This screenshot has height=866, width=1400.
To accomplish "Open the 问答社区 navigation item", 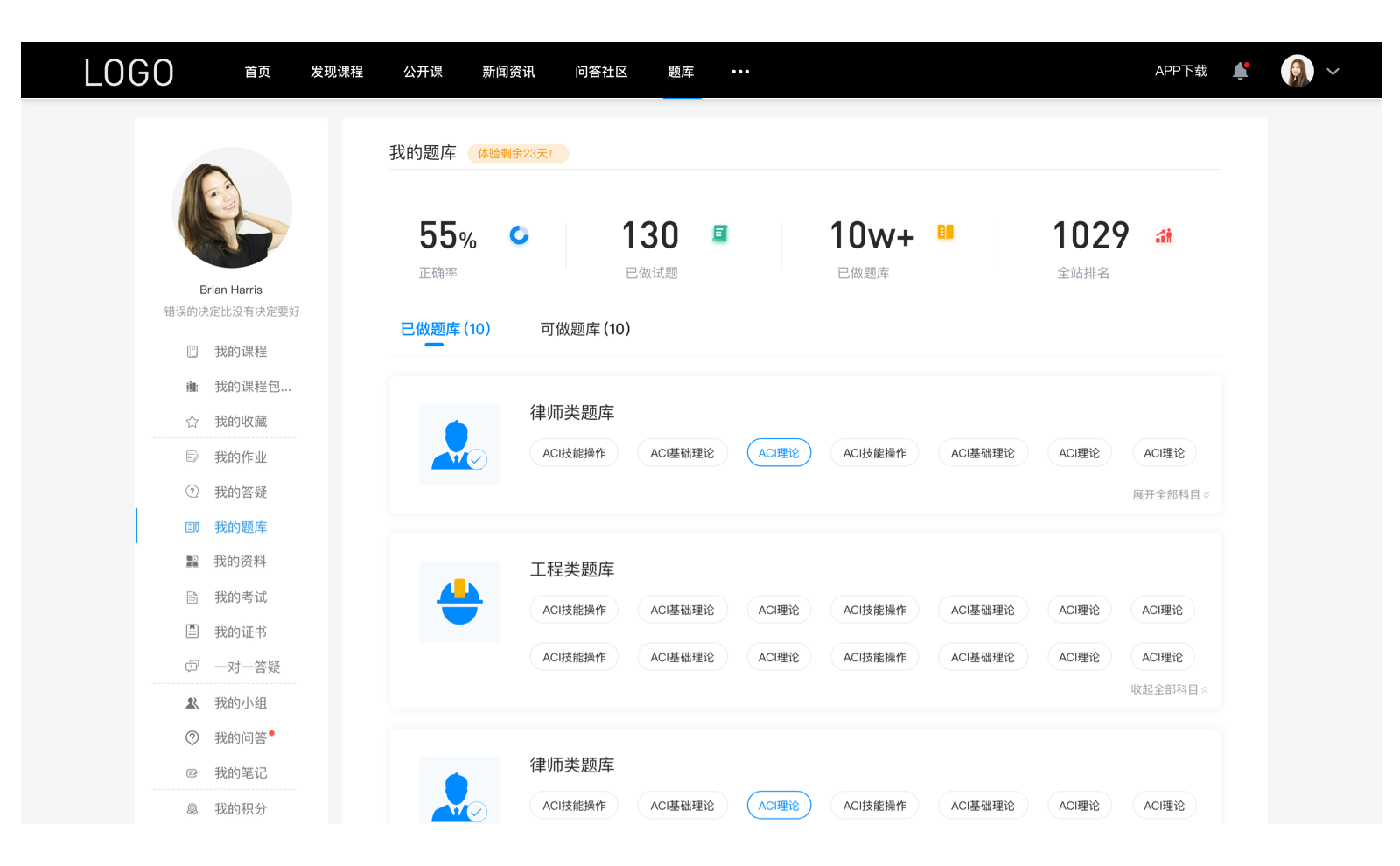I will pos(601,72).
